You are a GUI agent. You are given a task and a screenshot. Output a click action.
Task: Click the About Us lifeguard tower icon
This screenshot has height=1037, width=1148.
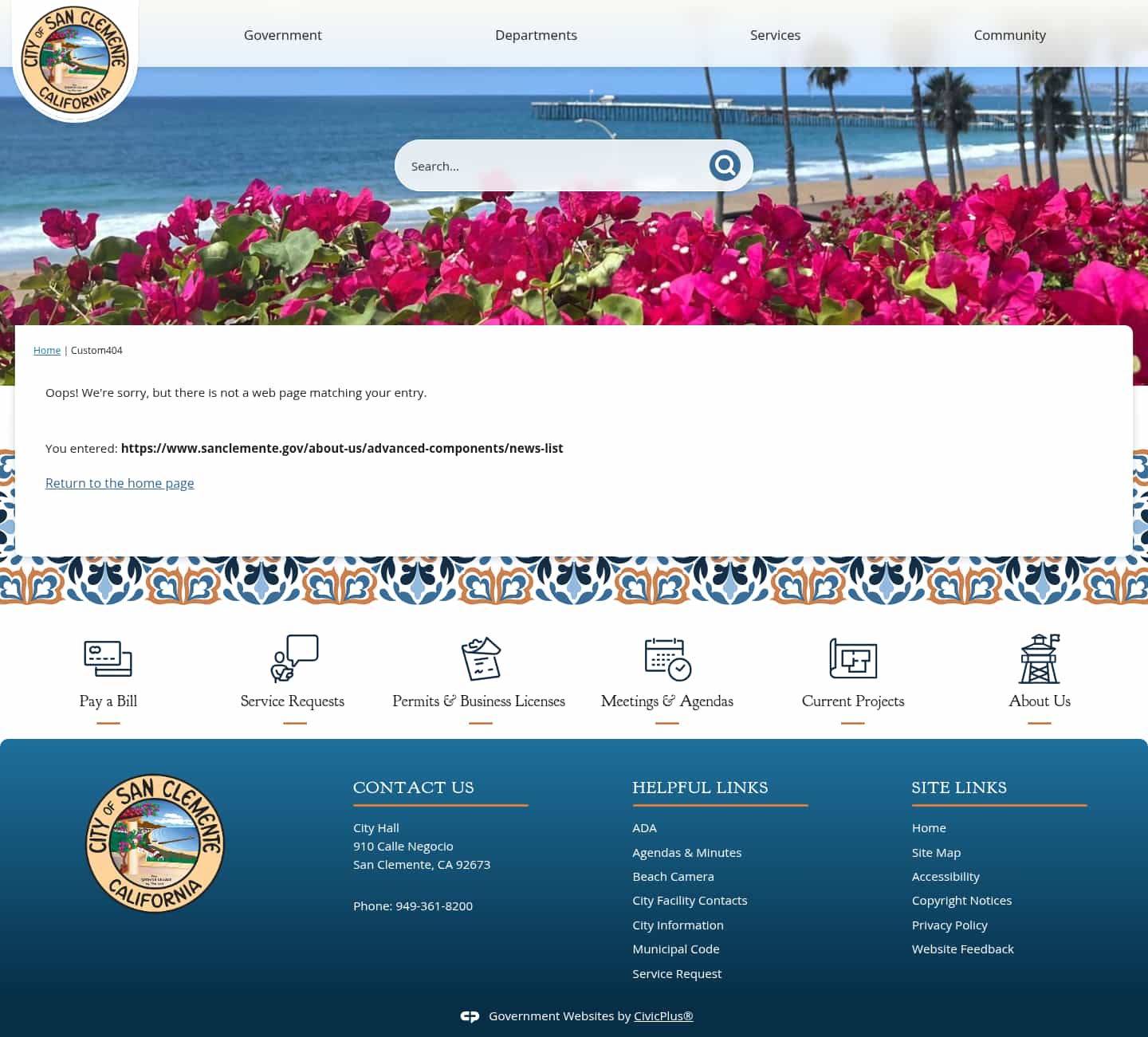pos(1040,659)
